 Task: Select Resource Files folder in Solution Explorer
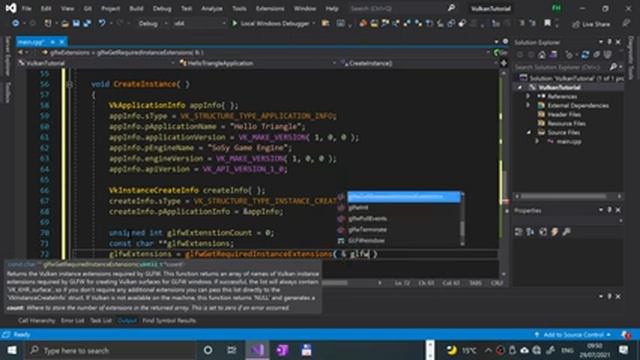(566, 123)
